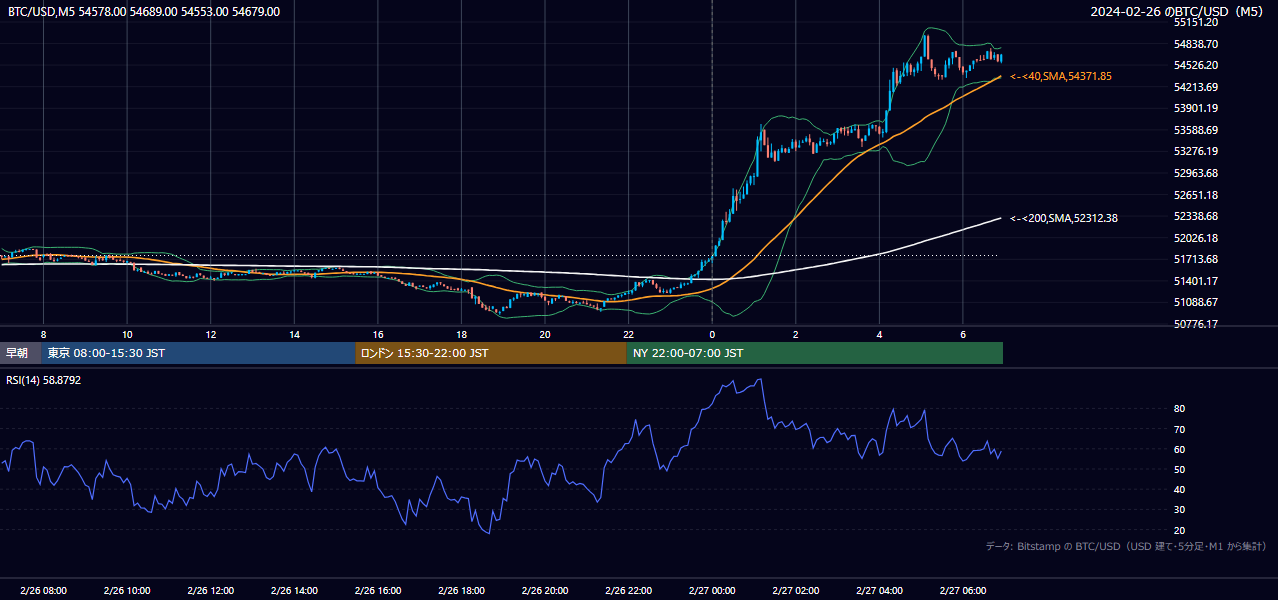
Task: Click RSI scale level 60
Action: (1179, 449)
